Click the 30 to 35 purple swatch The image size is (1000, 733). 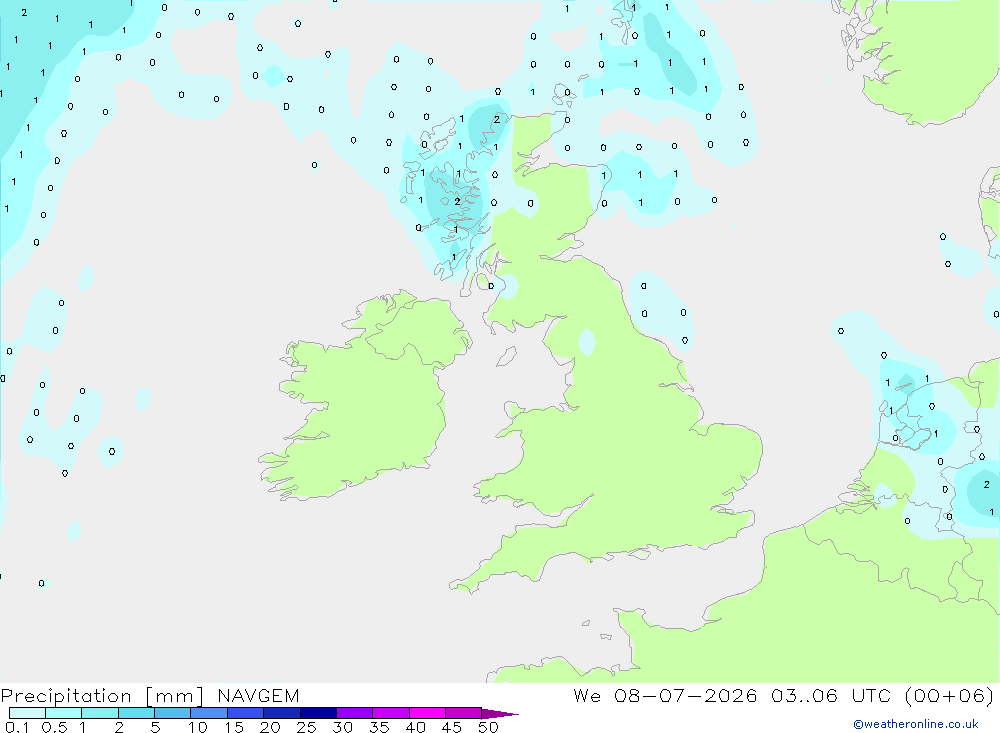coord(355,713)
